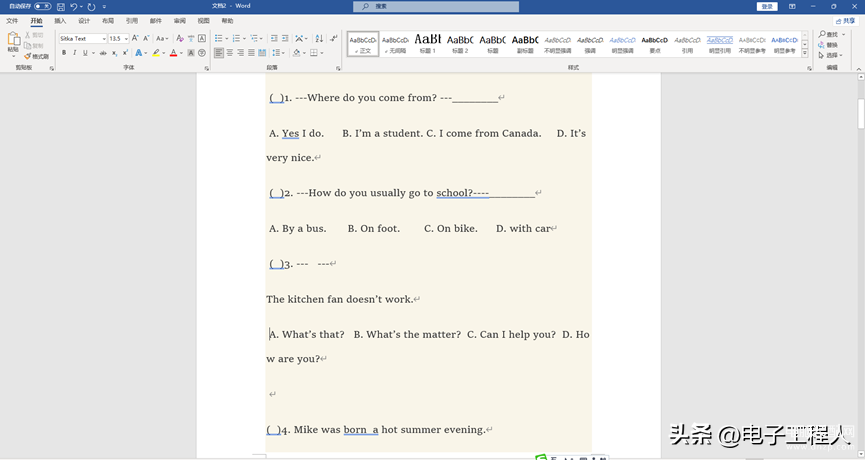This screenshot has height=460, width=865.
Task: Switch to the 设计 tab
Action: pos(84,21)
